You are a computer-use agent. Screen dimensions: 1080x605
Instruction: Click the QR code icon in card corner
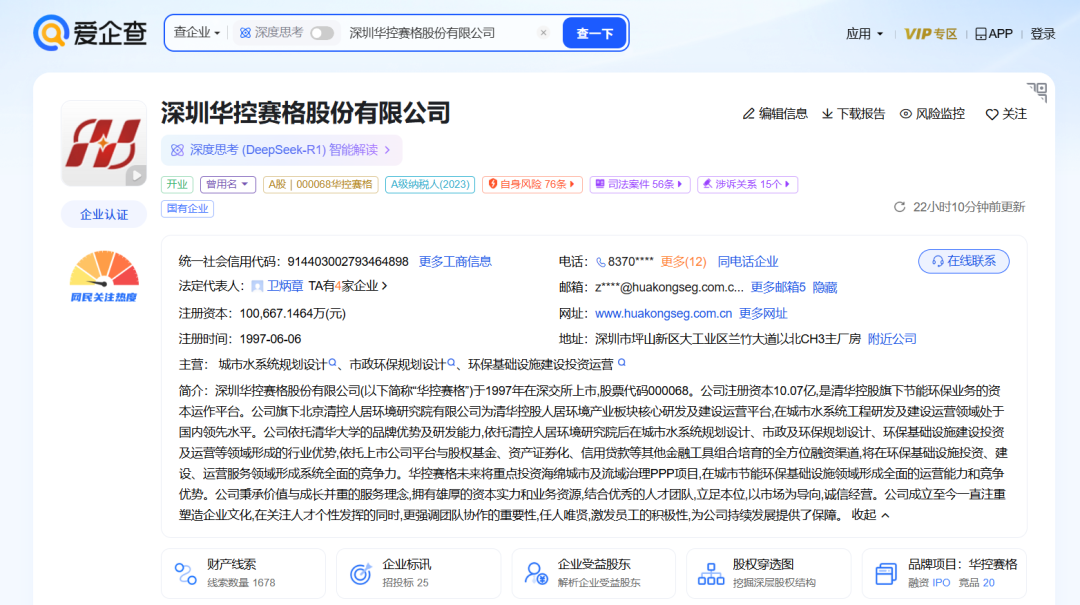[1037, 92]
